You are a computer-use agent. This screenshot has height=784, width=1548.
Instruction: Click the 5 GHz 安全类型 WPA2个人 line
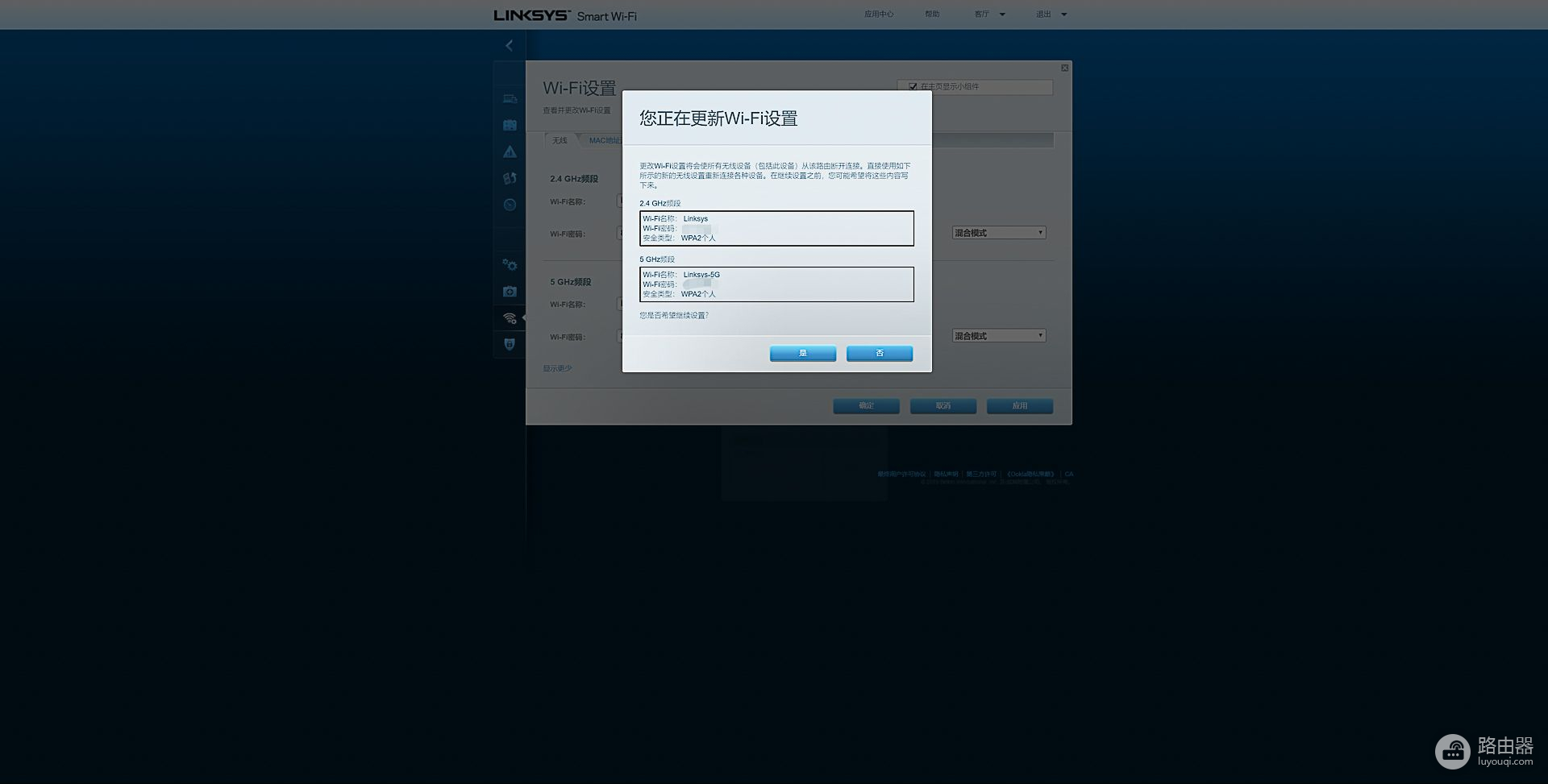point(679,294)
